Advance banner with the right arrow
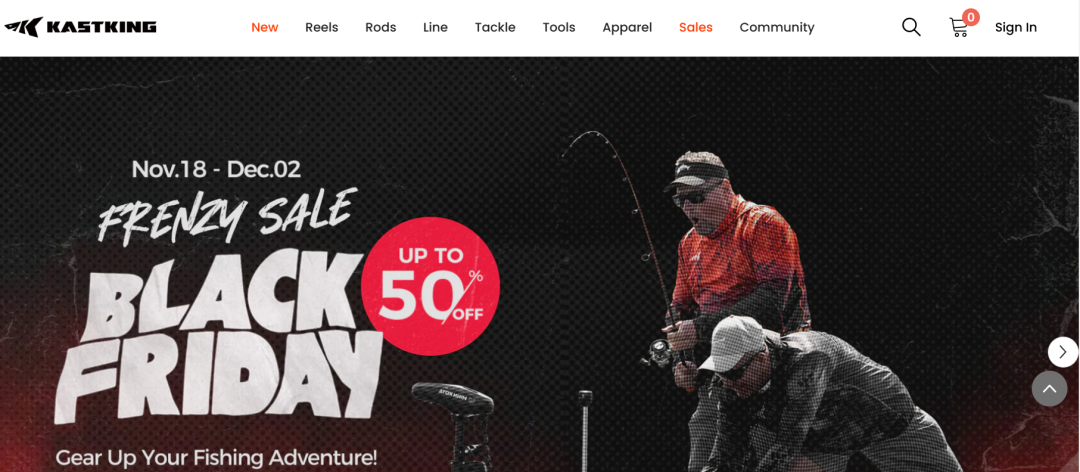This screenshot has height=472, width=1080. pyautogui.click(x=1063, y=352)
